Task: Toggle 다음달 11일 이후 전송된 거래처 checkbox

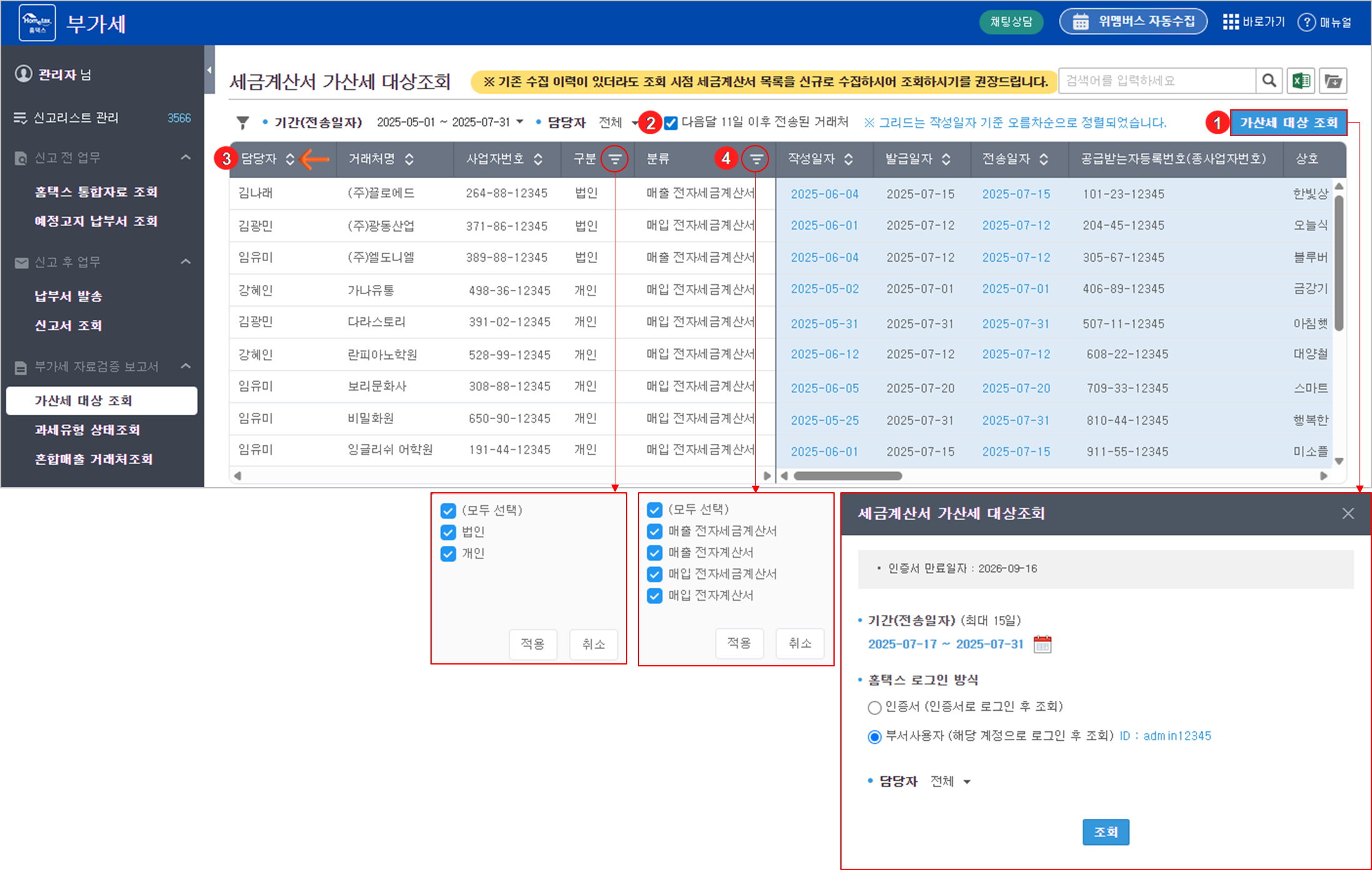Action: [671, 123]
